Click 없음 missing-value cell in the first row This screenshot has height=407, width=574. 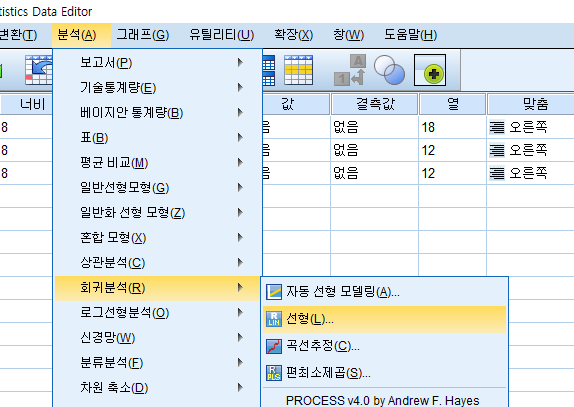[x=374, y=127]
